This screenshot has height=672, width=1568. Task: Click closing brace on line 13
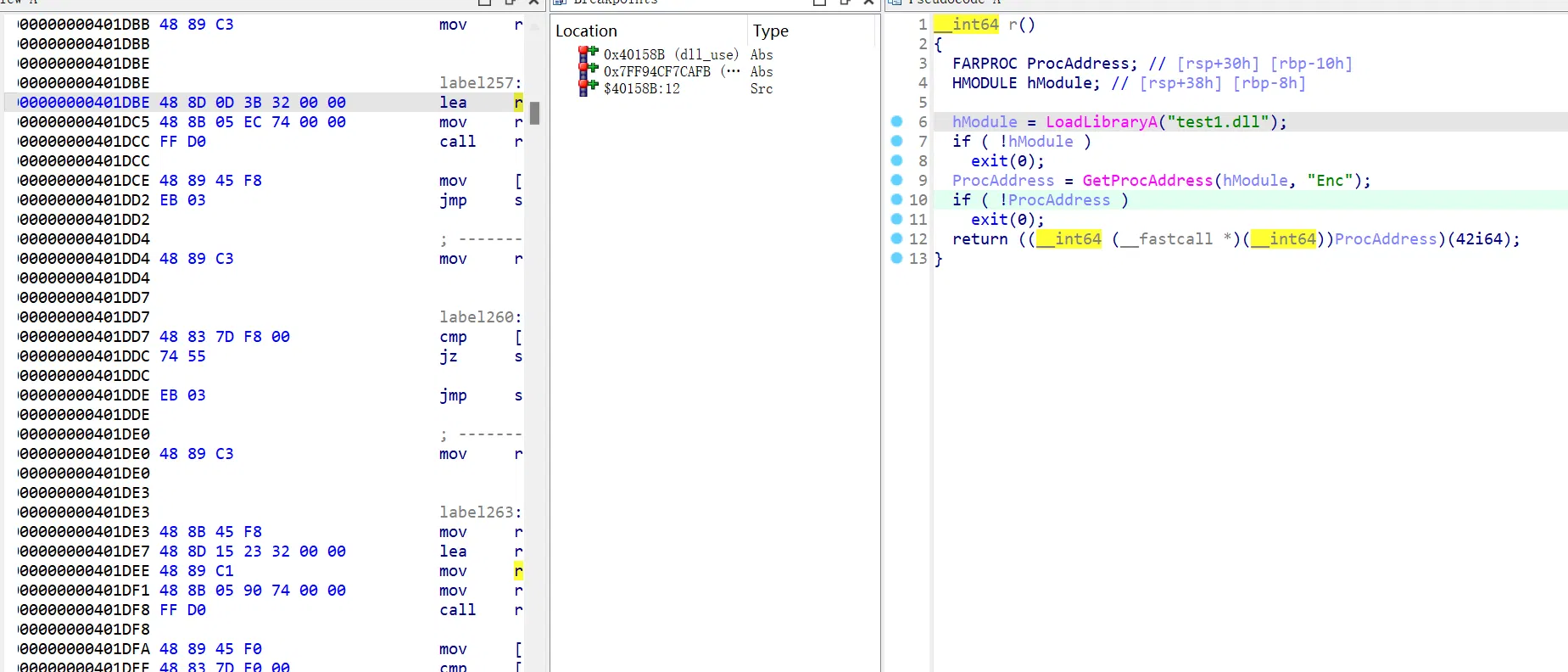938,258
